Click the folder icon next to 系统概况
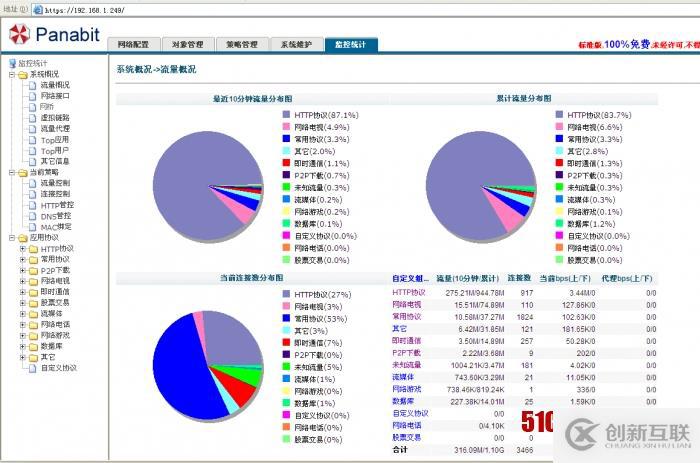This screenshot has width=700, height=463. [23, 75]
